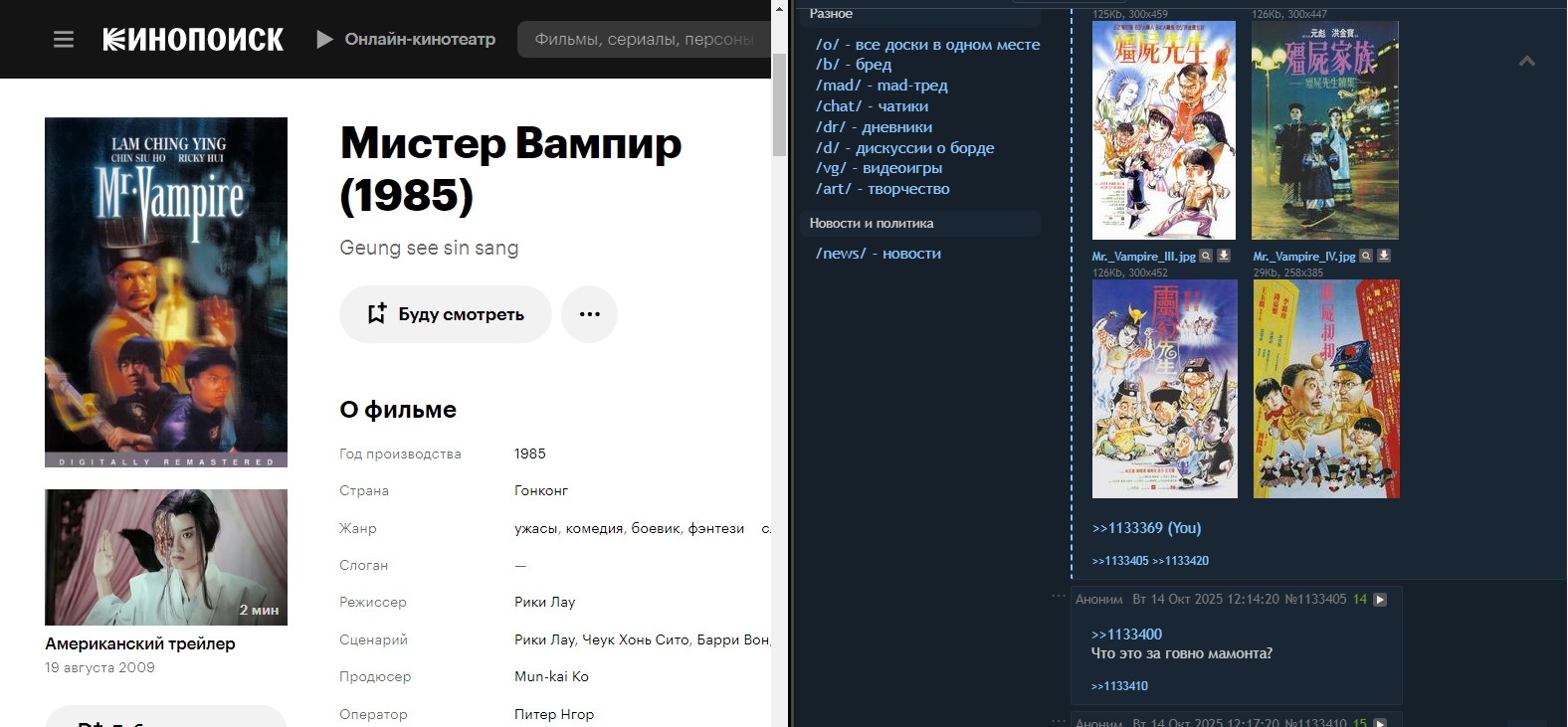Click the scroll-up chevron on the board
This screenshot has width=1568, height=727.
click(1526, 62)
